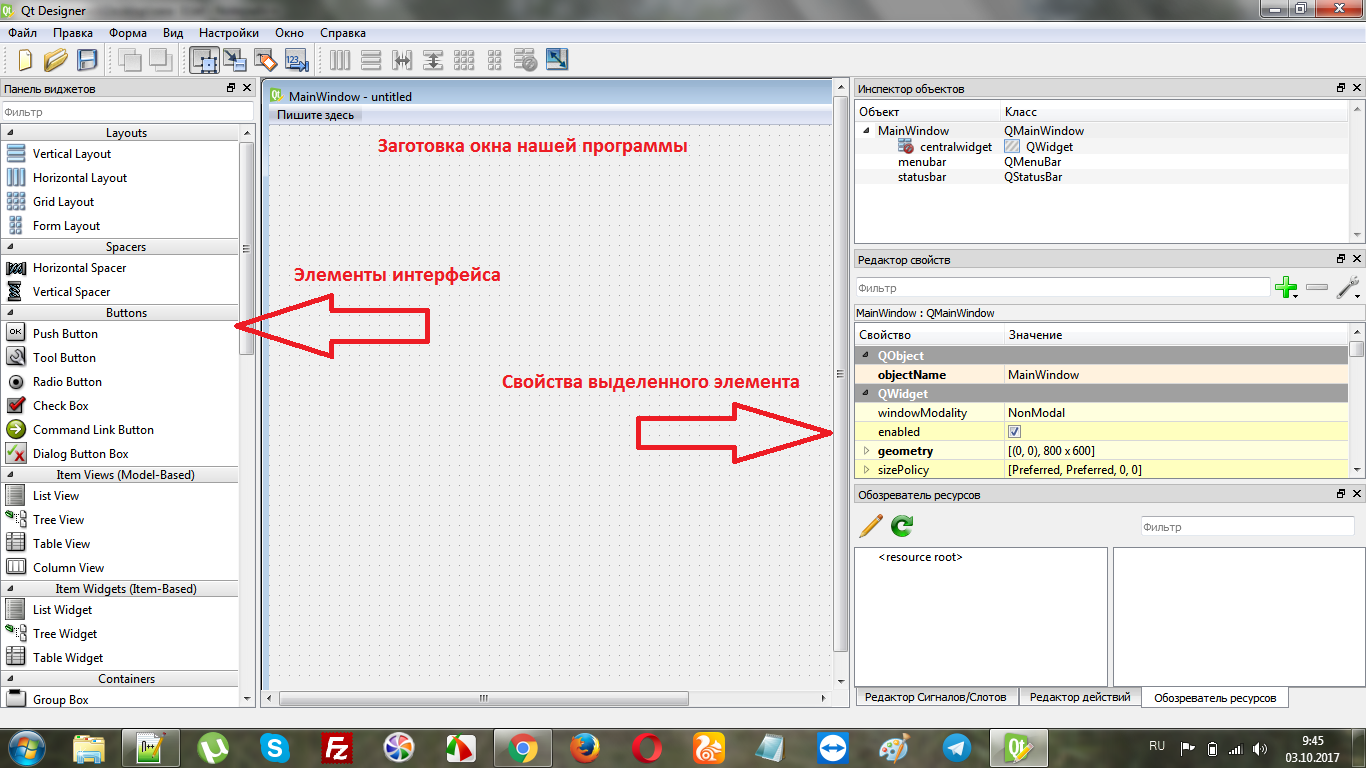Viewport: 1366px width, 768px height.
Task: Open wrench configure icon in property editor
Action: click(x=1348, y=288)
